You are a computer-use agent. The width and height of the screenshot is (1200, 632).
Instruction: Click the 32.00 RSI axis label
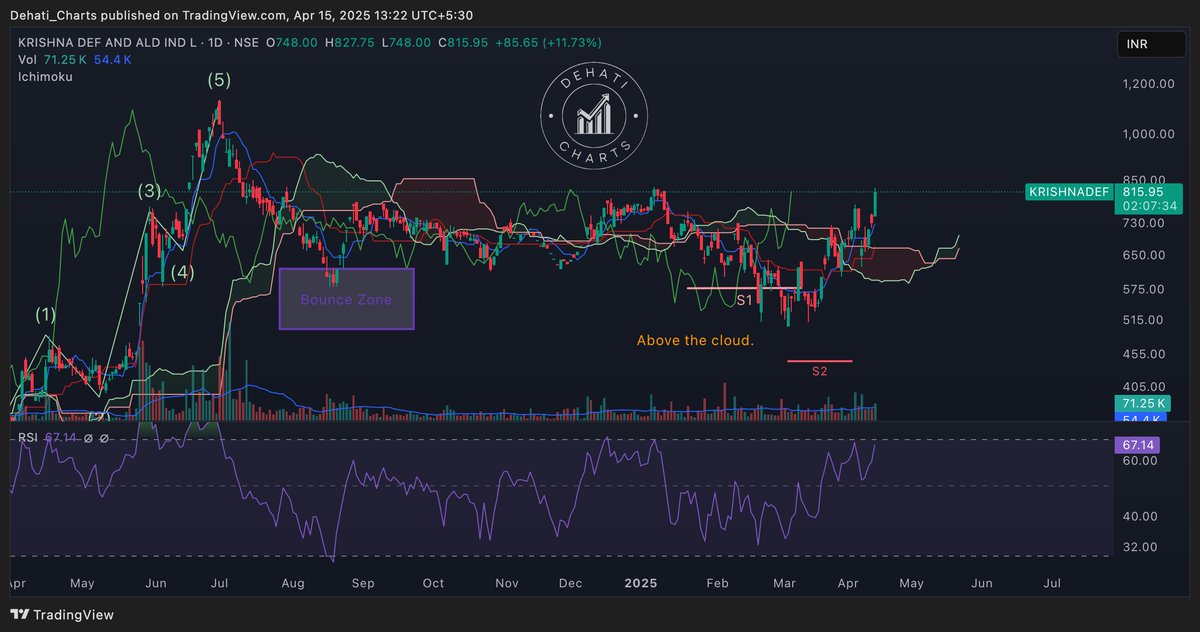[1141, 547]
